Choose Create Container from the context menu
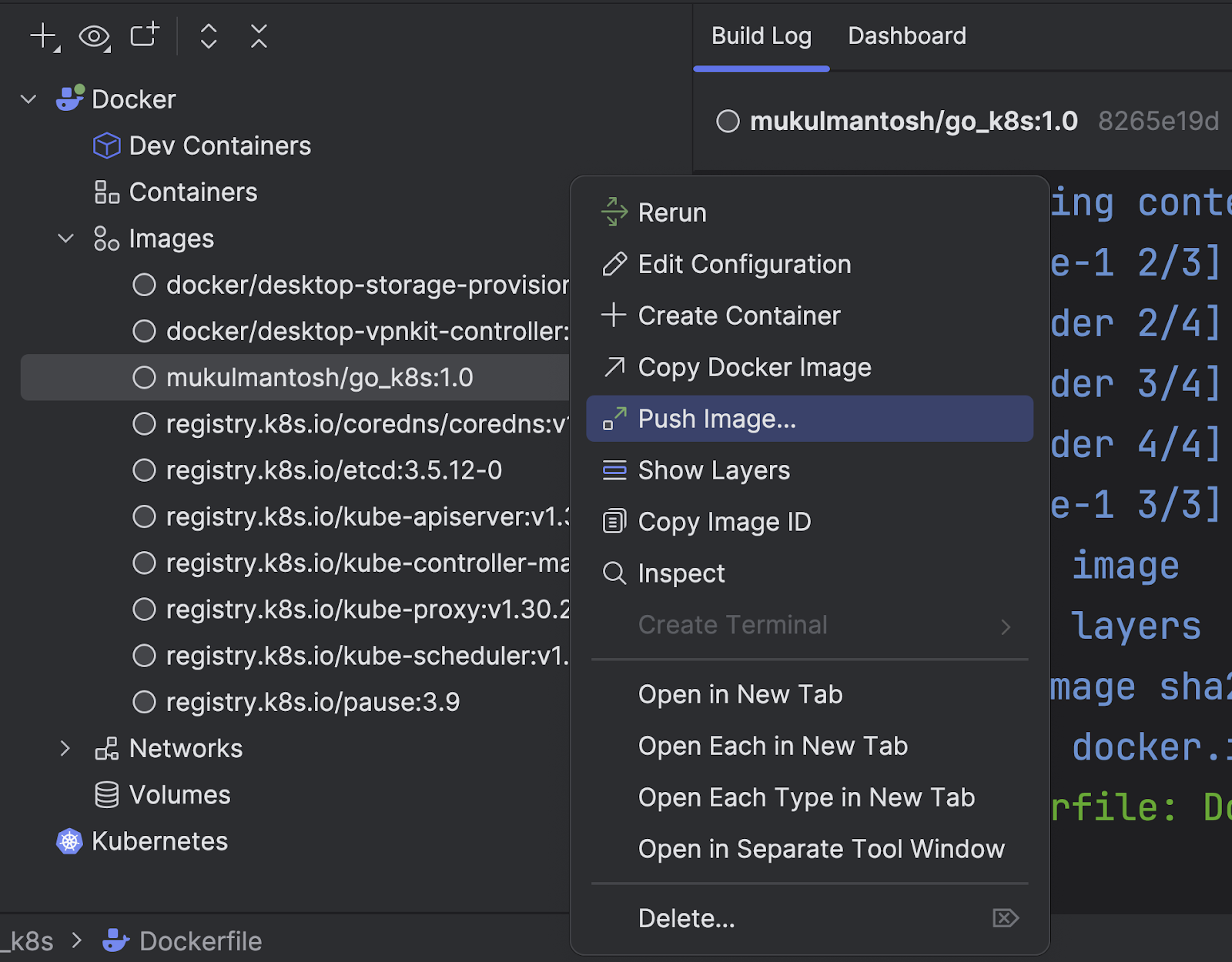 pyautogui.click(x=810, y=316)
